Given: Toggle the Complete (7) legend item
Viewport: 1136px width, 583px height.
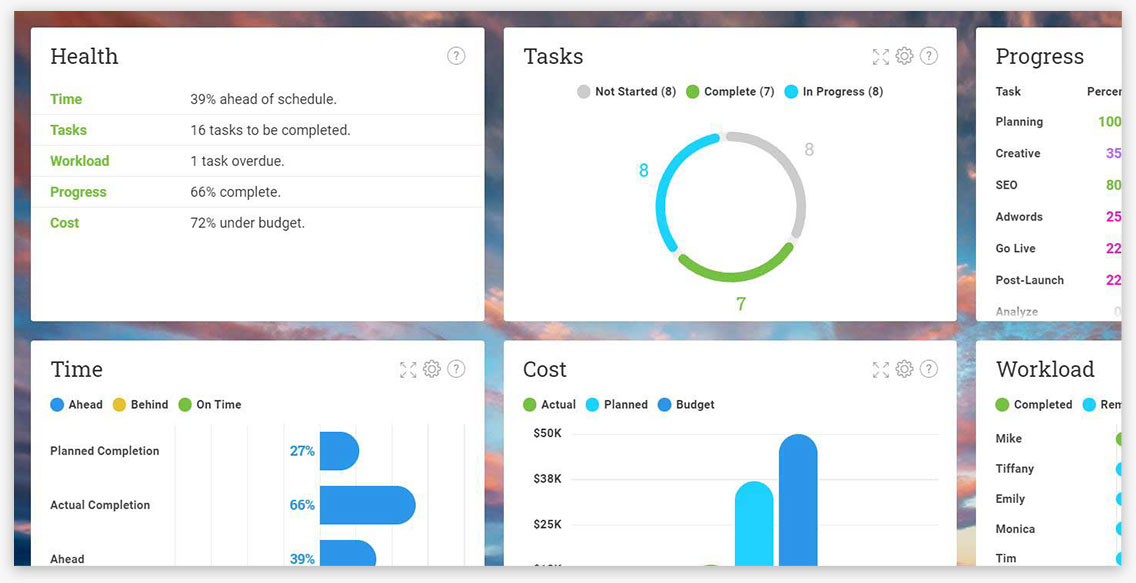Looking at the screenshot, I should click(730, 91).
